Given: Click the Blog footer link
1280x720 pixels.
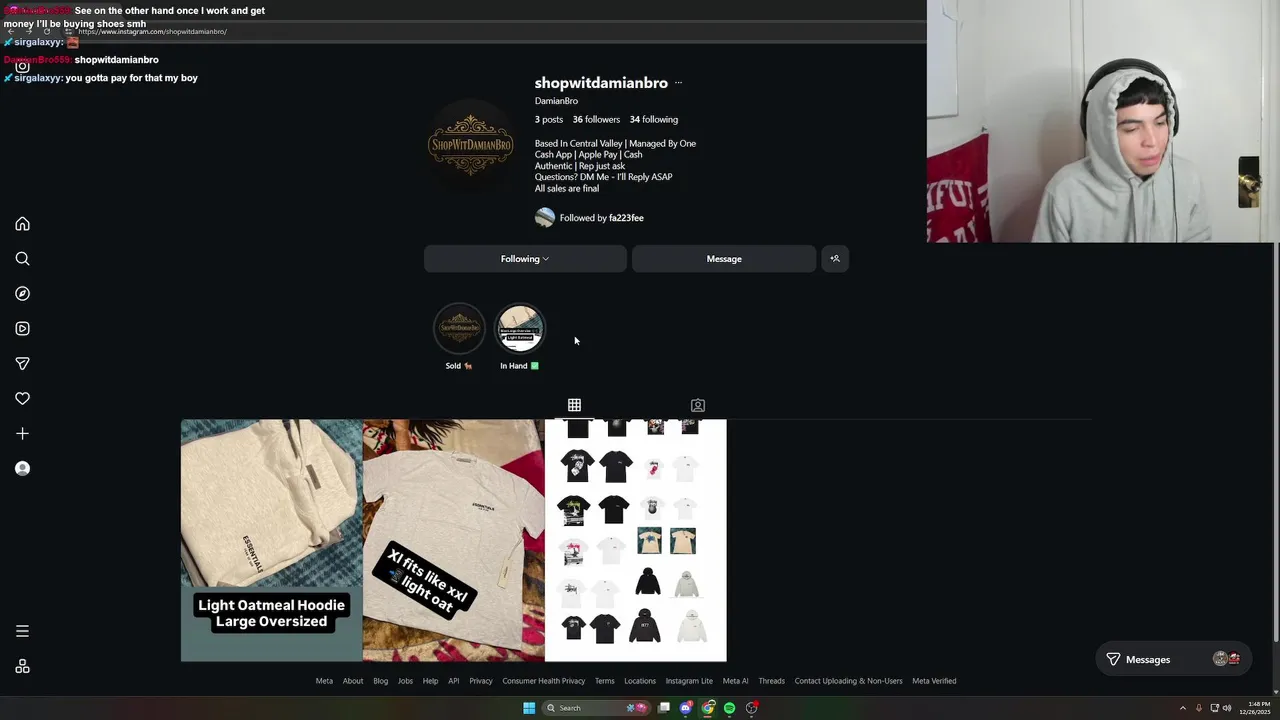Looking at the screenshot, I should point(381,681).
